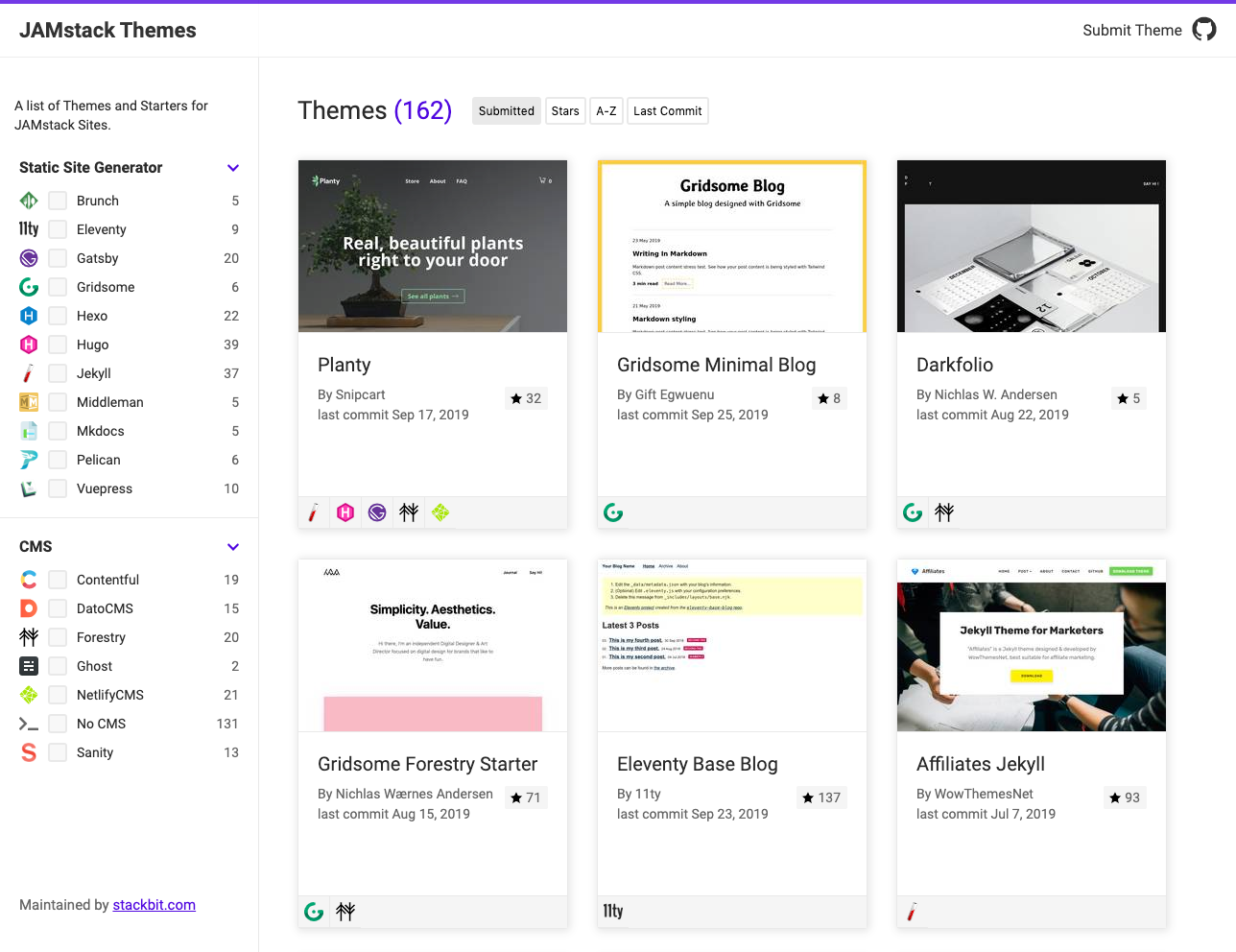Click the Gridsome icon on Gridsome Minimal Blog card

(613, 512)
